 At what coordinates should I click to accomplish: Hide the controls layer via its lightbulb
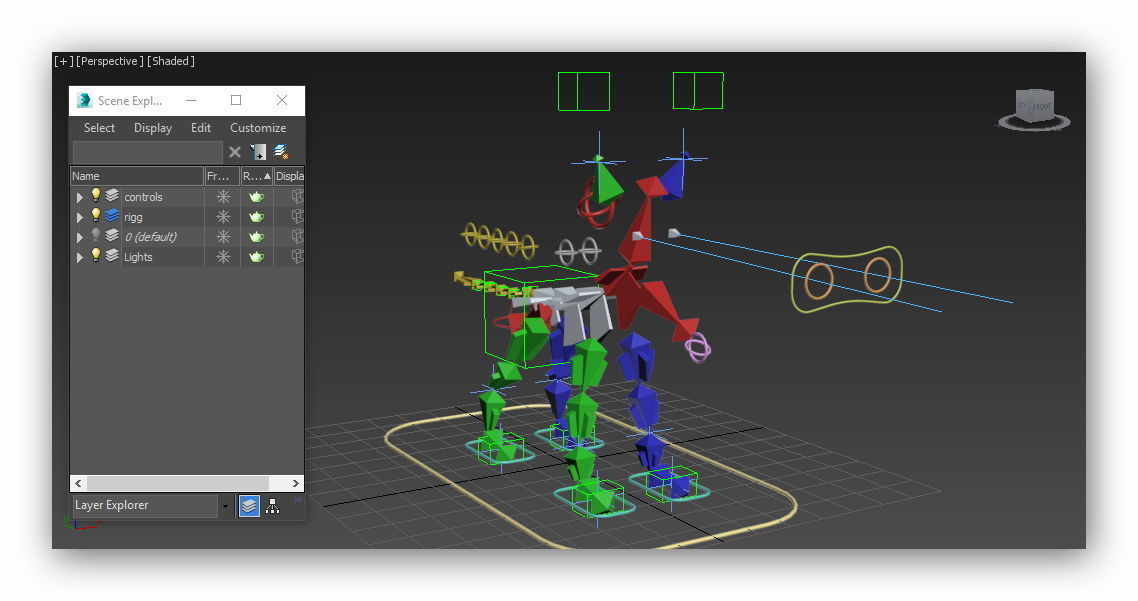pos(96,195)
